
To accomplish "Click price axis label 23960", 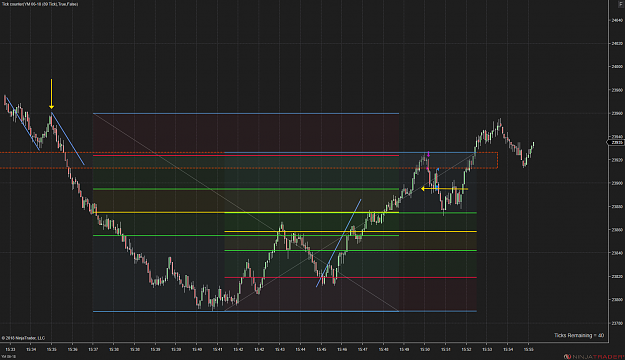I will click(617, 113).
